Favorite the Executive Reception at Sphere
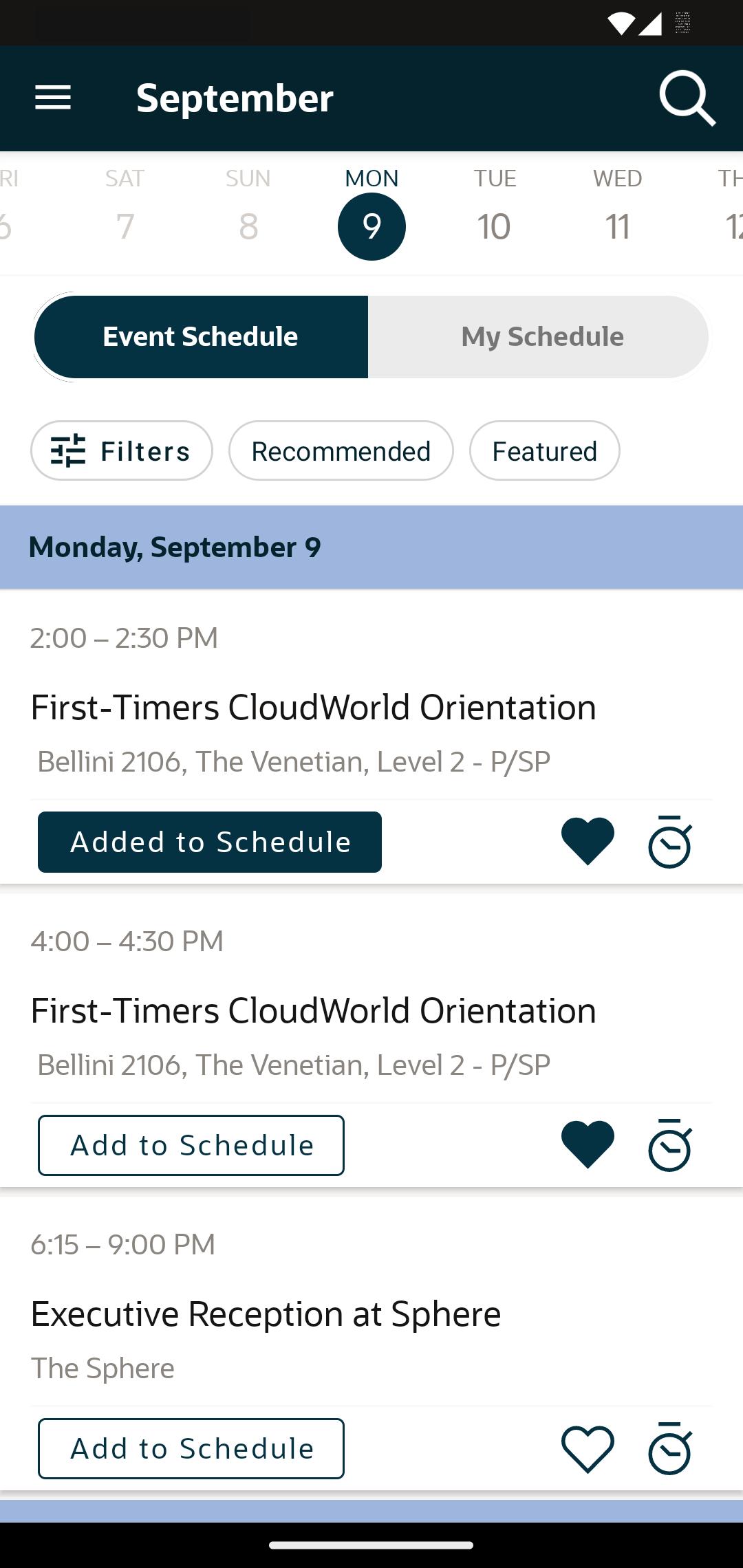The image size is (743, 1568). [588, 1448]
